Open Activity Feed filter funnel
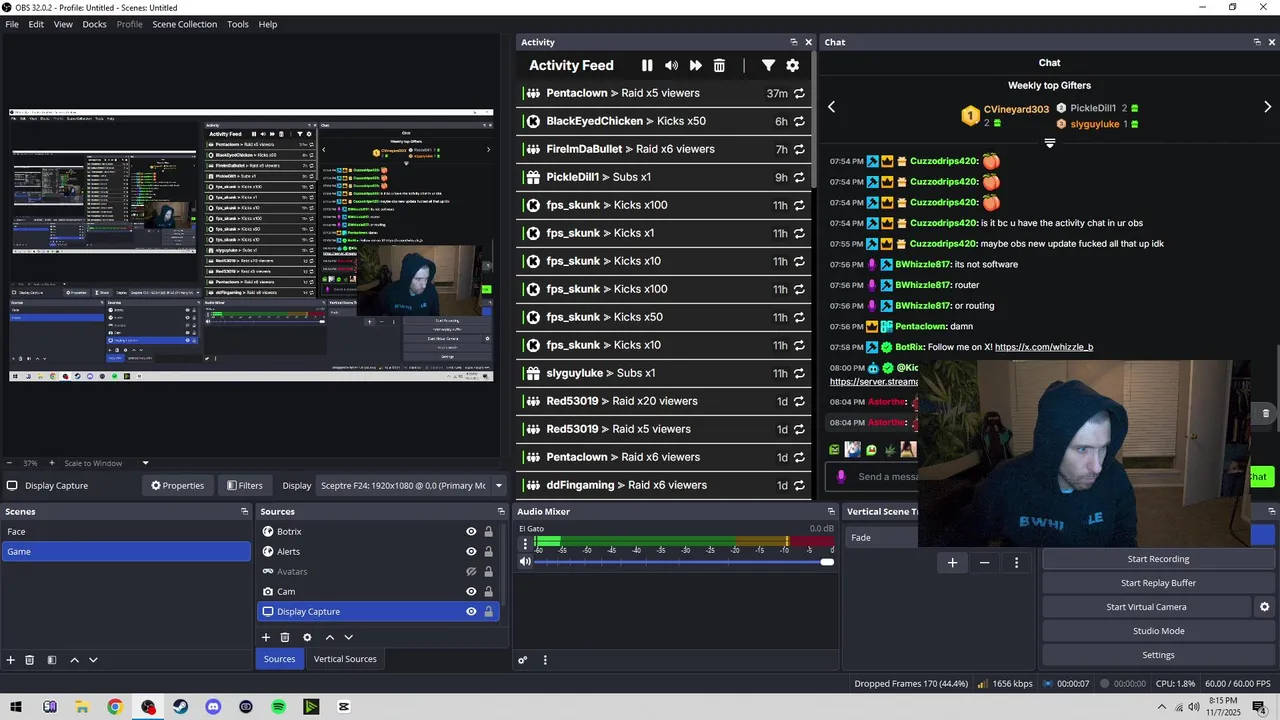The width and height of the screenshot is (1280, 720). click(x=768, y=65)
